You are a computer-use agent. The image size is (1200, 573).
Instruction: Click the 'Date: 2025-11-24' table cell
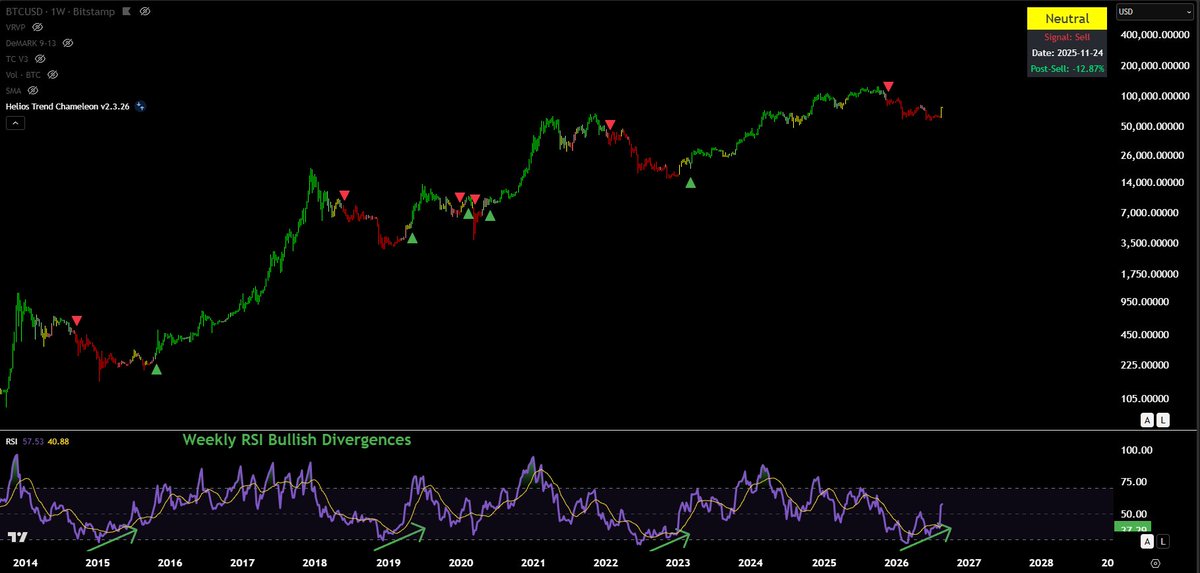point(1066,53)
